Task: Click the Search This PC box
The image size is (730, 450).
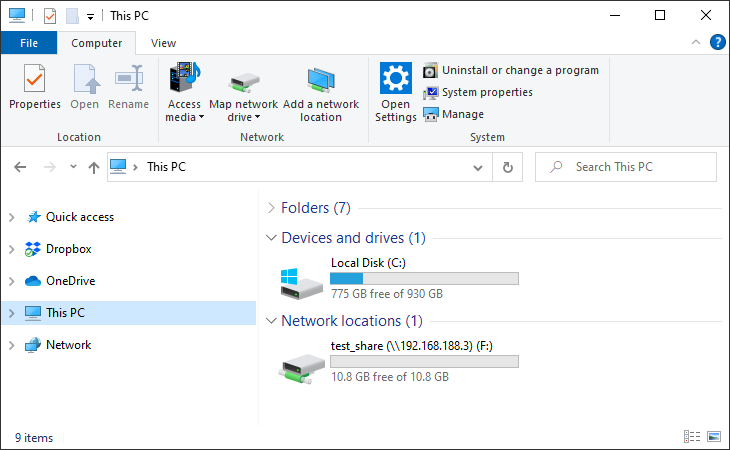Action: coord(626,167)
